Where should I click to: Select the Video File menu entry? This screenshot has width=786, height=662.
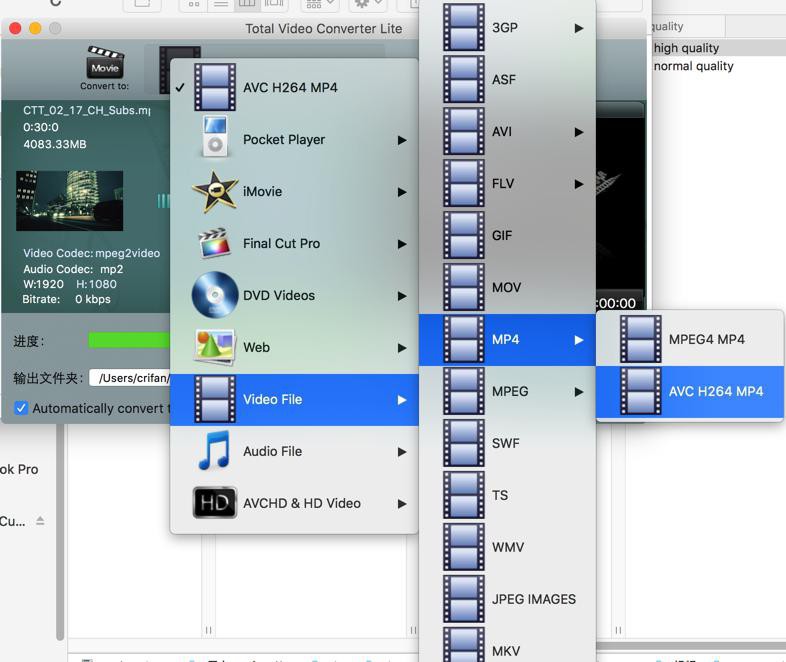point(294,399)
